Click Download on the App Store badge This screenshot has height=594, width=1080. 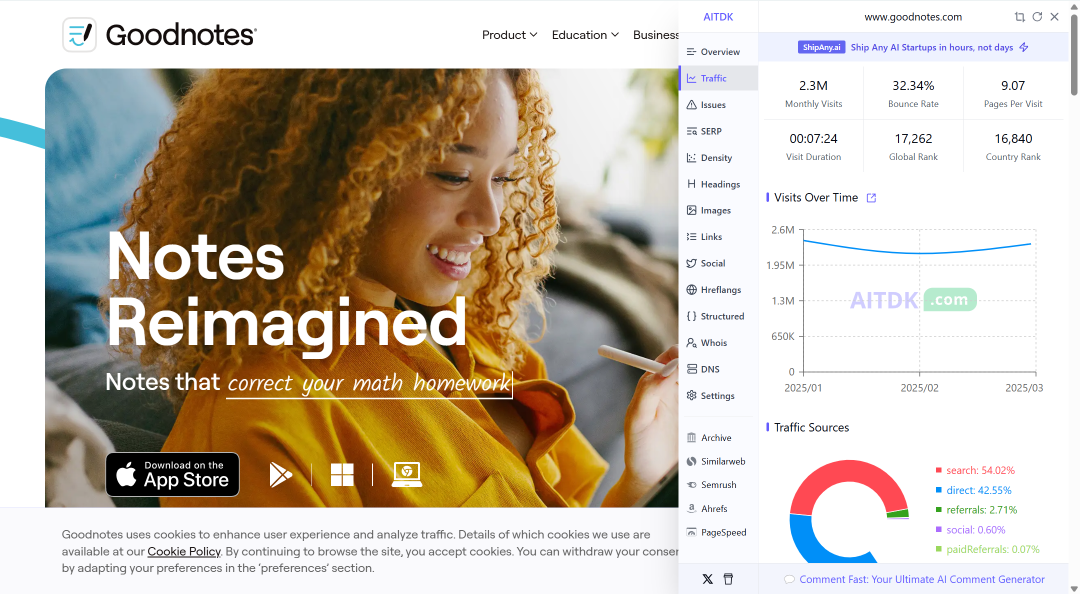(x=172, y=475)
